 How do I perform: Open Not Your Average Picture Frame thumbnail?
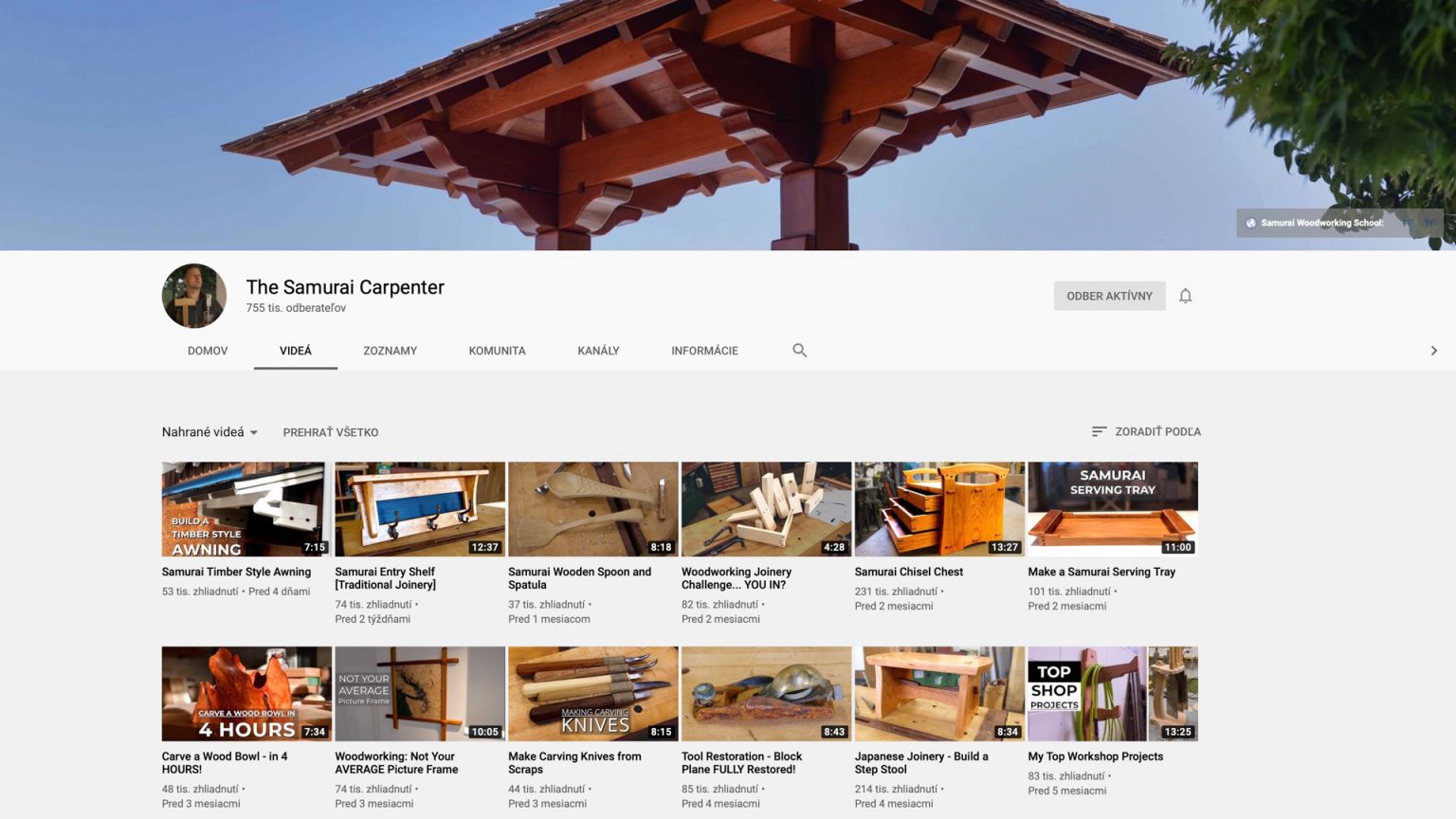(420, 694)
